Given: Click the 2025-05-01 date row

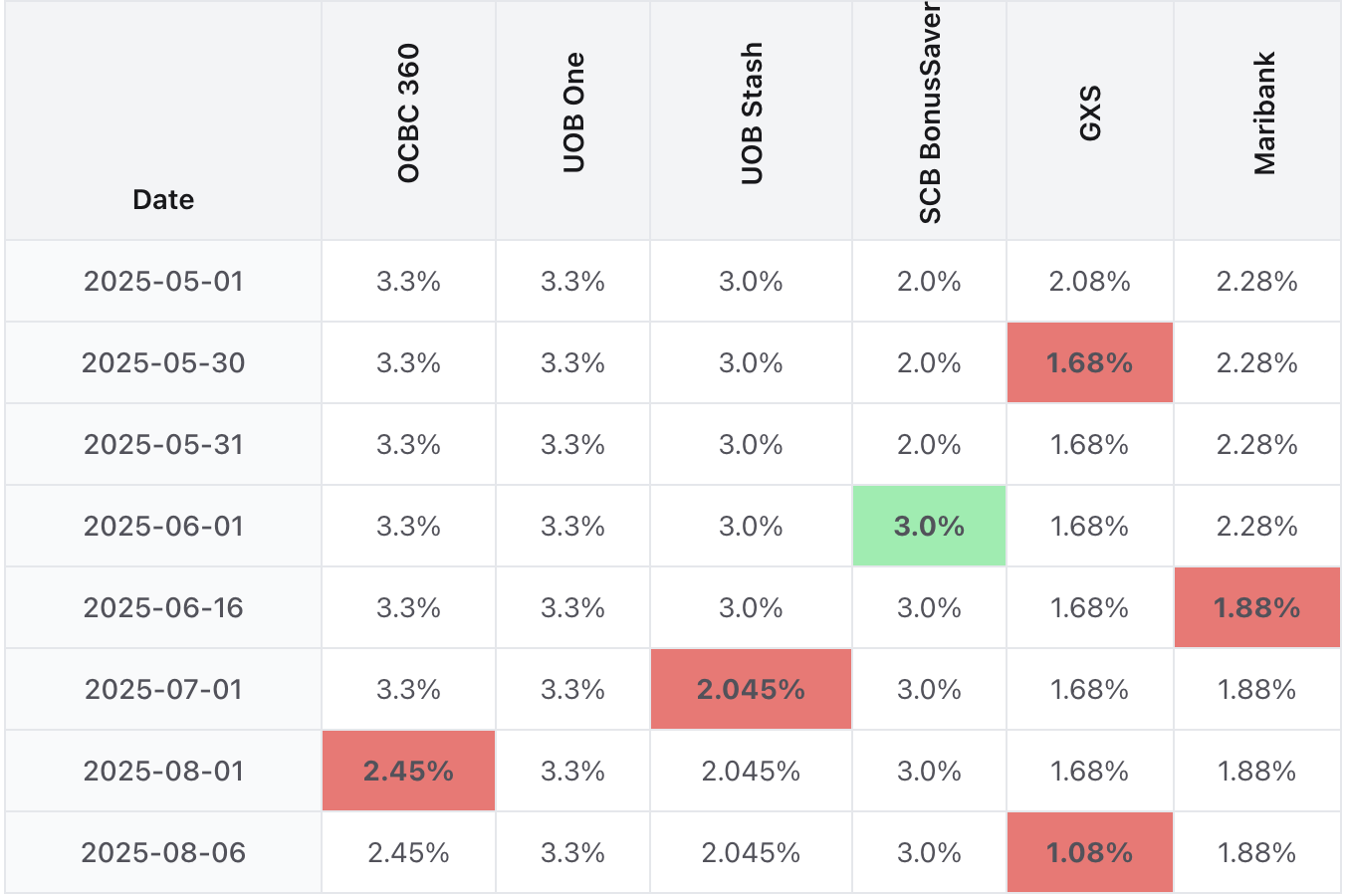Looking at the screenshot, I should click(163, 282).
